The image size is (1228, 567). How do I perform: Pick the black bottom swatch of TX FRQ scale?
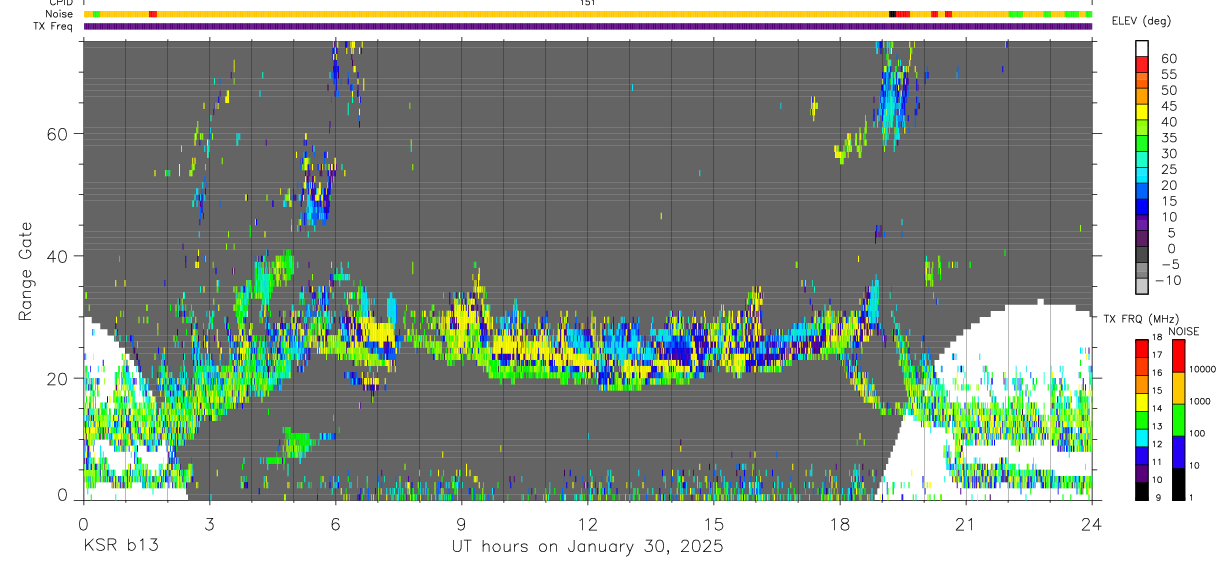pyautogui.click(x=1142, y=490)
